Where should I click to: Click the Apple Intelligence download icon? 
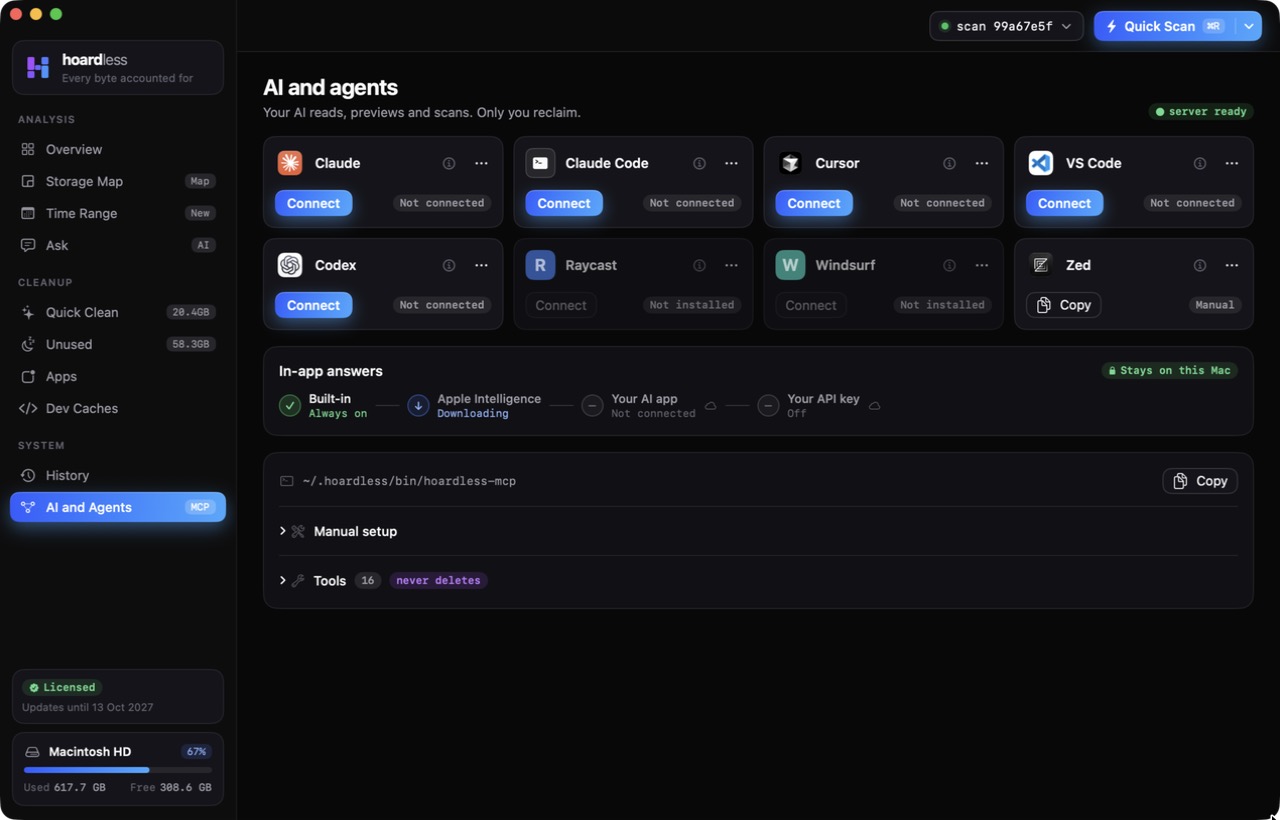pos(418,405)
